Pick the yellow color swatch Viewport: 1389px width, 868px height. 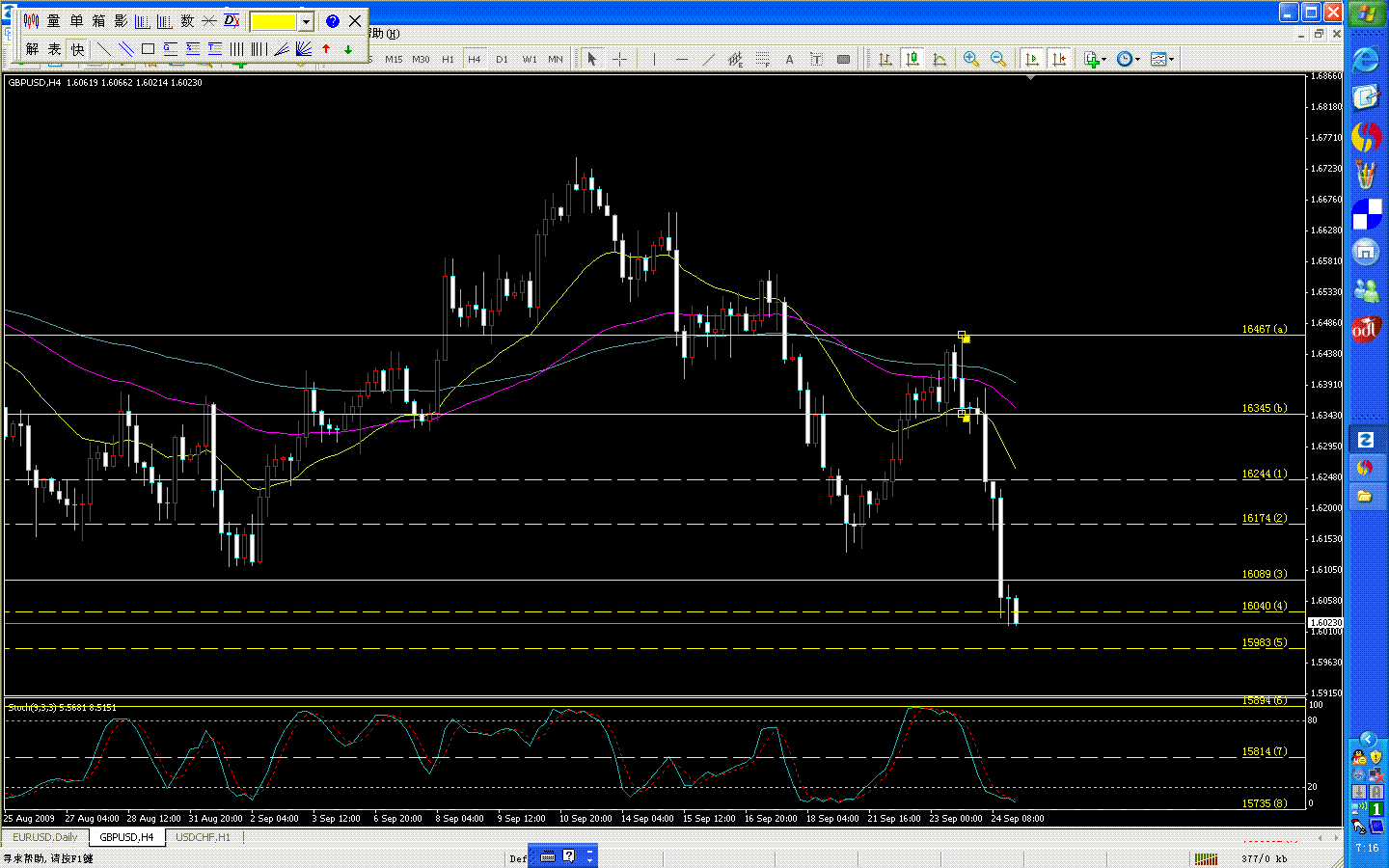click(274, 21)
